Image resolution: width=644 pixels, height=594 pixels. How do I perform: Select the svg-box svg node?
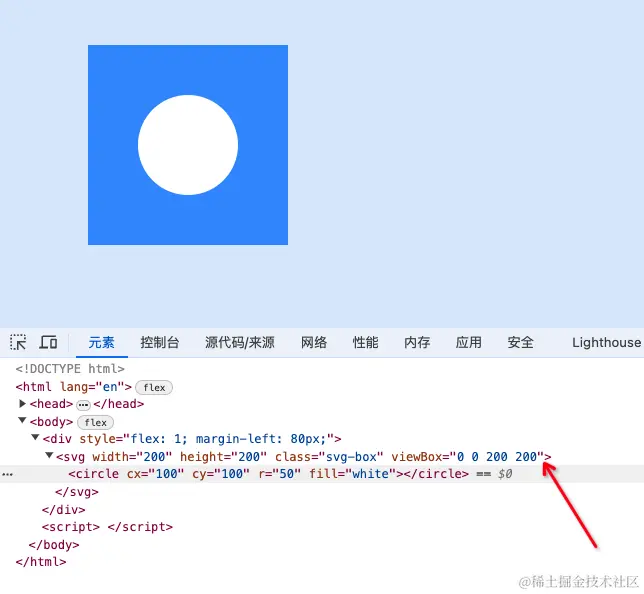(x=304, y=456)
